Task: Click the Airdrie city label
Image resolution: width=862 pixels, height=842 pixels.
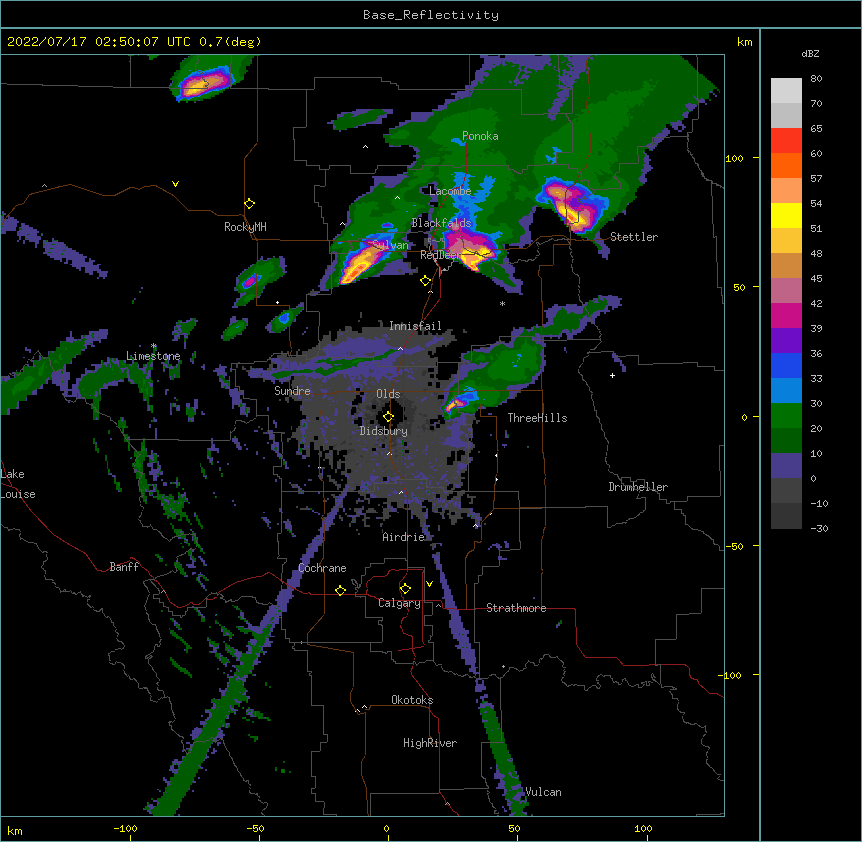Action: [x=403, y=537]
